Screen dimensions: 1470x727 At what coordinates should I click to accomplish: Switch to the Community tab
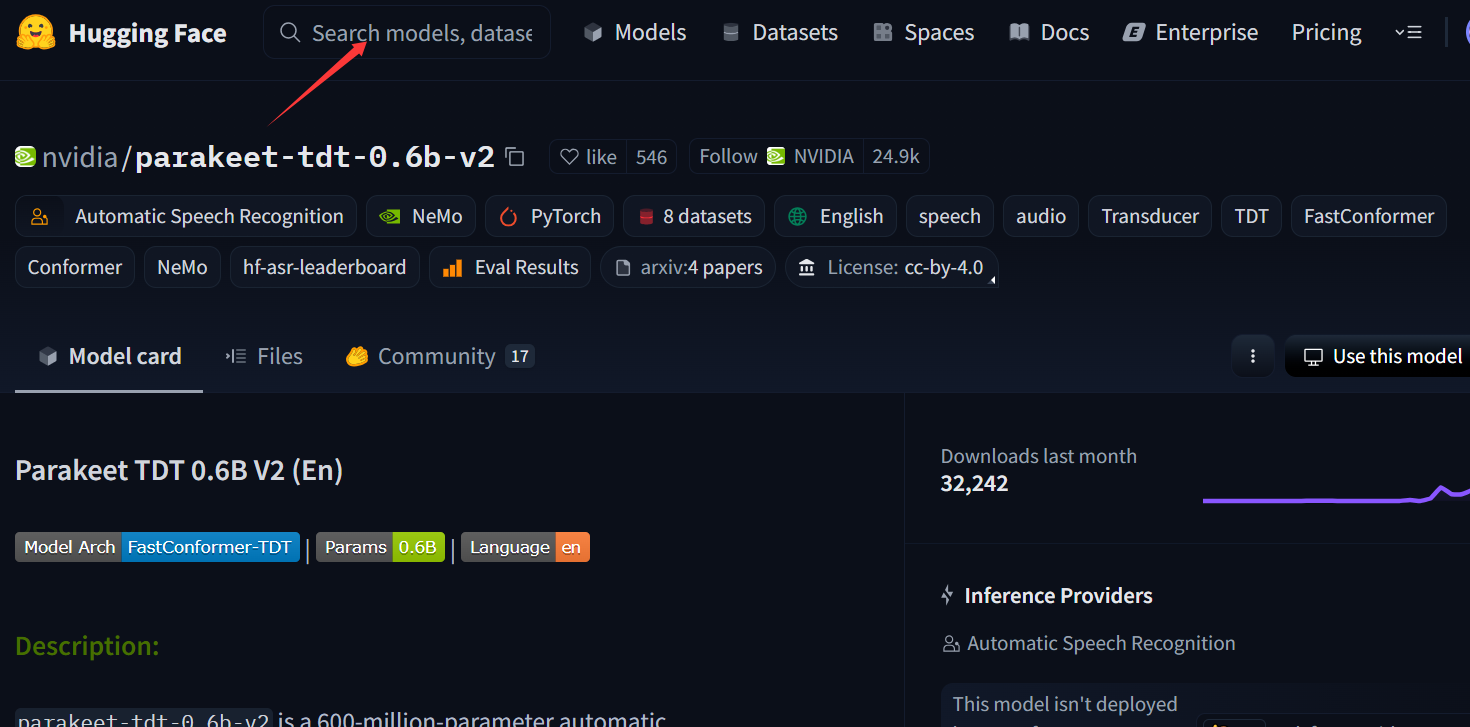[x=440, y=356]
